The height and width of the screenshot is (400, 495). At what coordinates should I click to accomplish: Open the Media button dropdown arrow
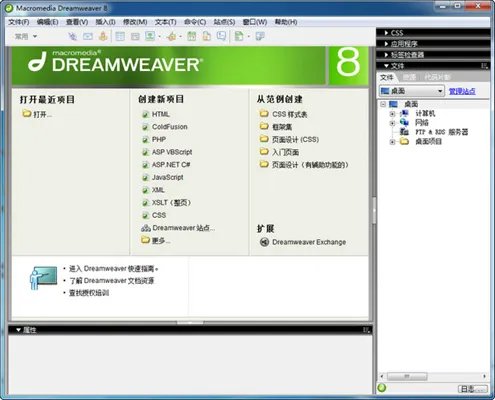pos(181,36)
